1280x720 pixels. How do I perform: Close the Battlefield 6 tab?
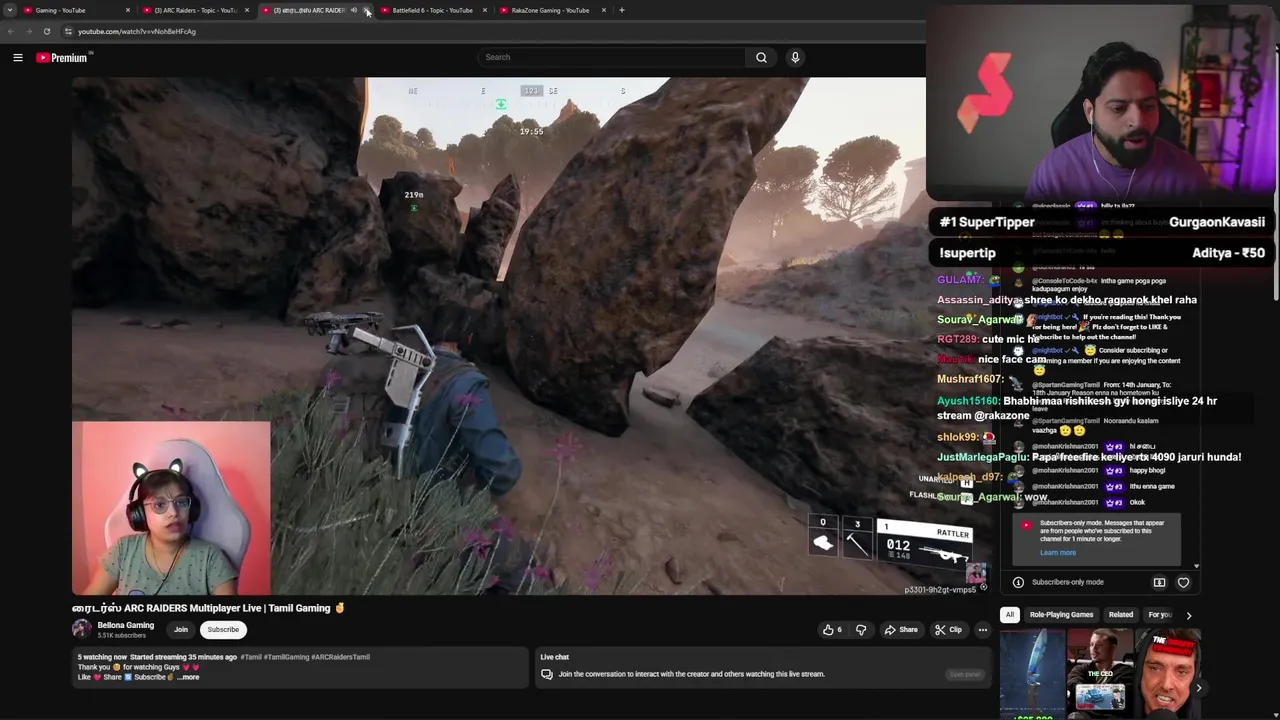(485, 10)
